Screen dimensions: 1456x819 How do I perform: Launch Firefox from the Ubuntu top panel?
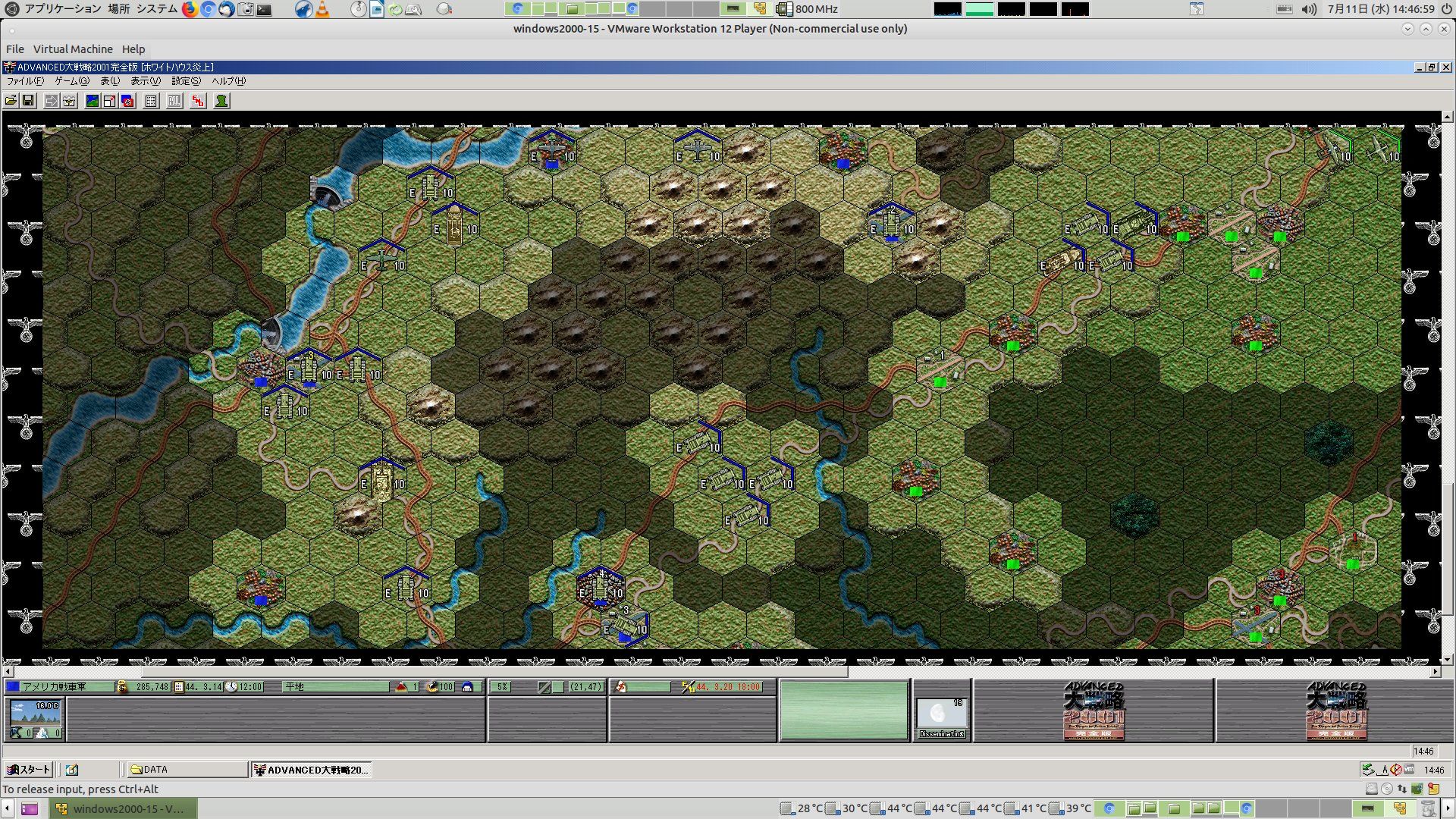tap(190, 9)
